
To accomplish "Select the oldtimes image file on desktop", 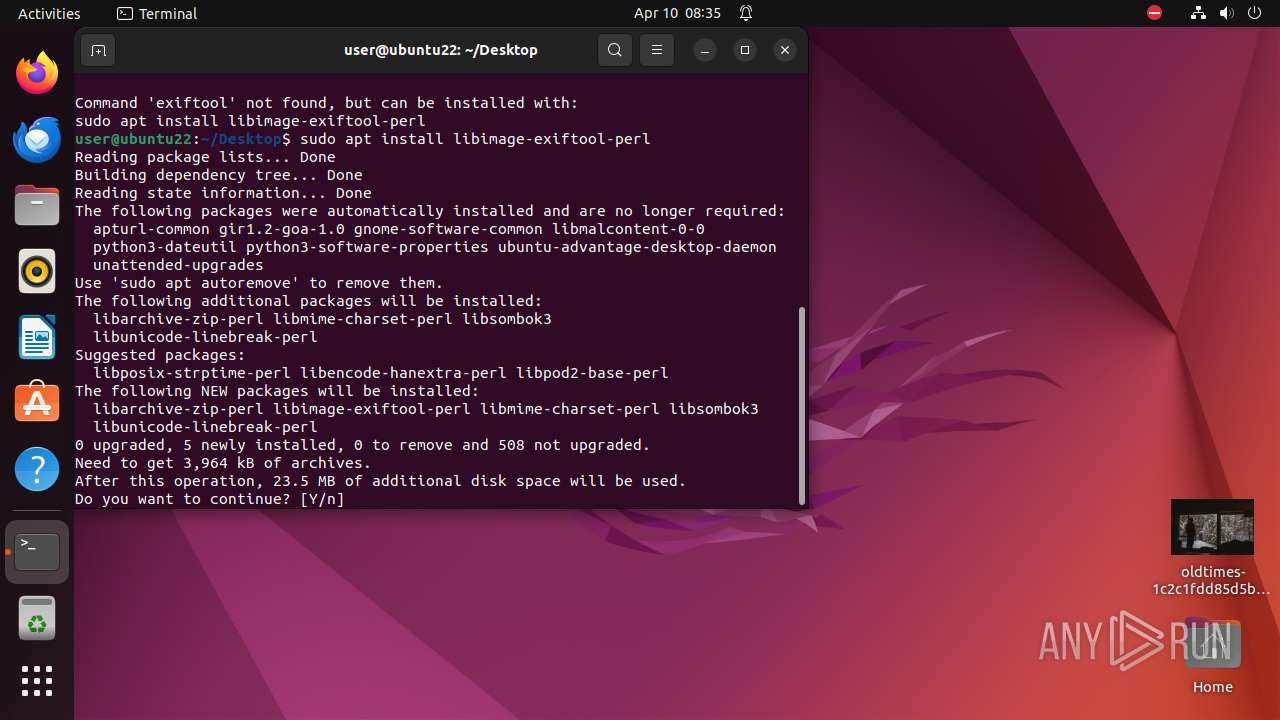I will [1212, 547].
